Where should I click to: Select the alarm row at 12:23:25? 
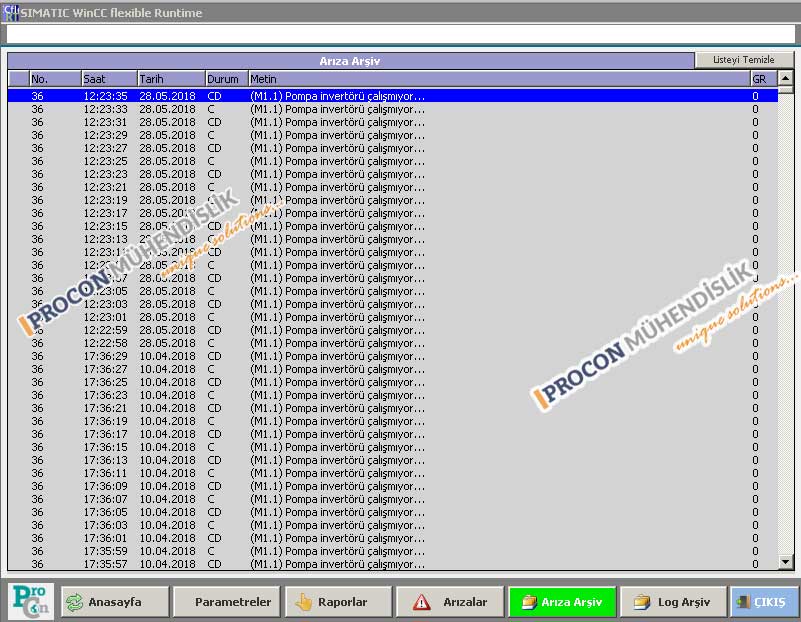pos(392,161)
